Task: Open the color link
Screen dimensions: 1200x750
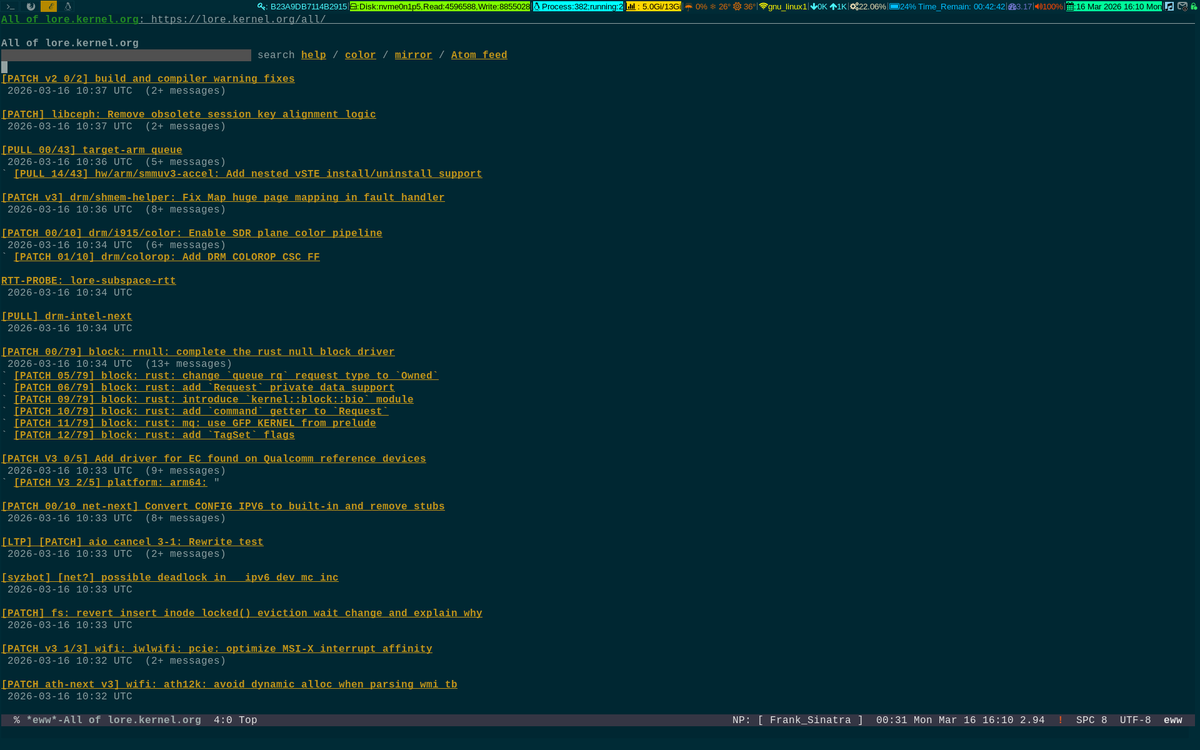Action: tap(360, 55)
